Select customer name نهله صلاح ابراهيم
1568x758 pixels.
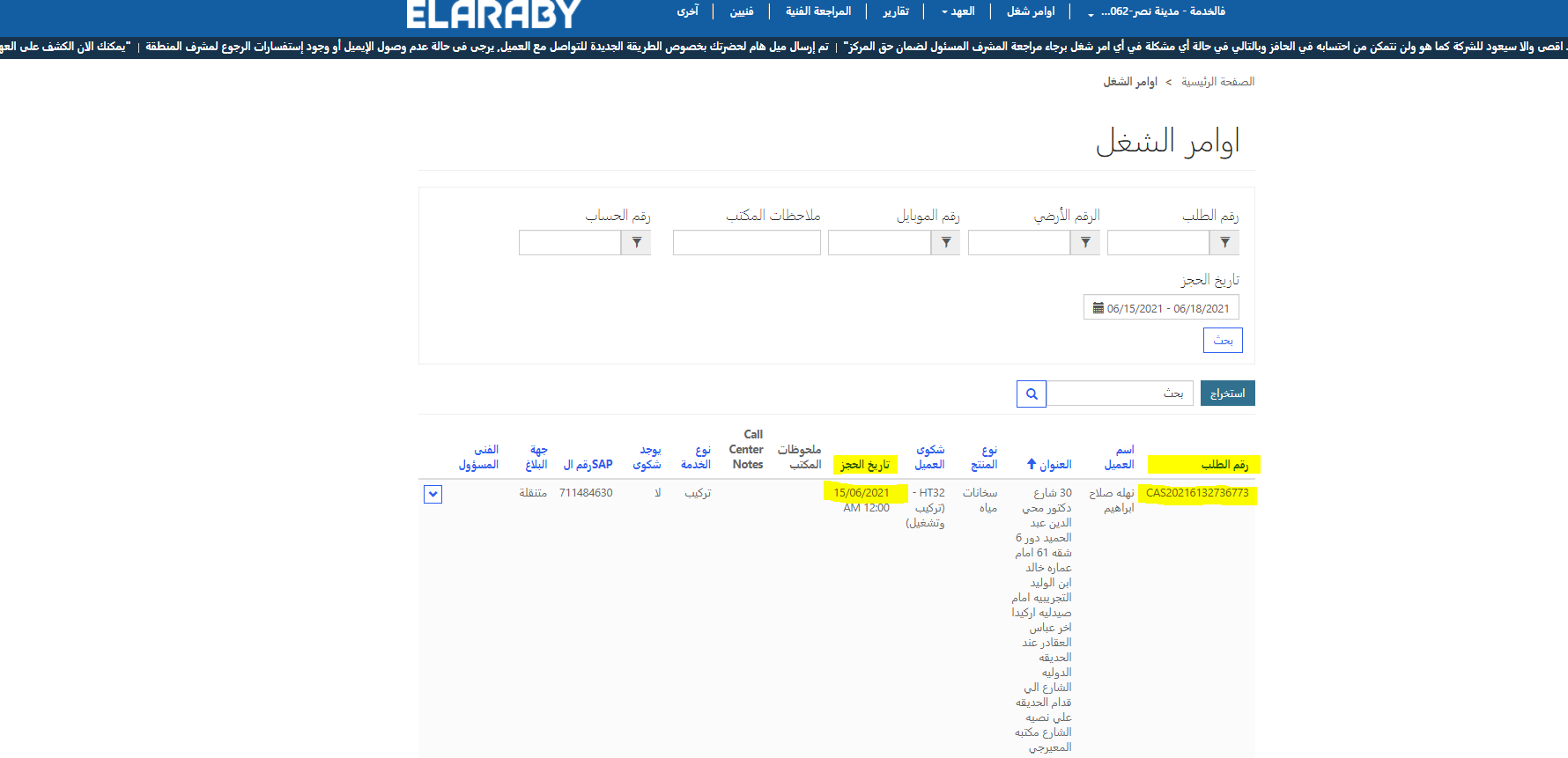point(1112,500)
